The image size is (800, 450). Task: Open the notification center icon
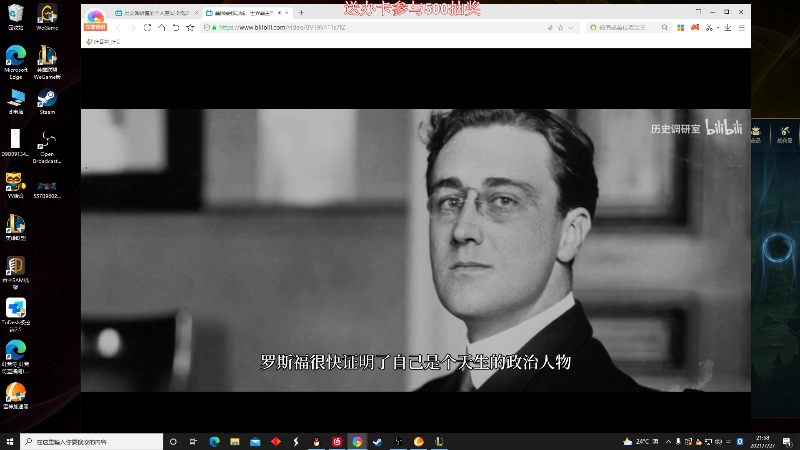click(788, 442)
